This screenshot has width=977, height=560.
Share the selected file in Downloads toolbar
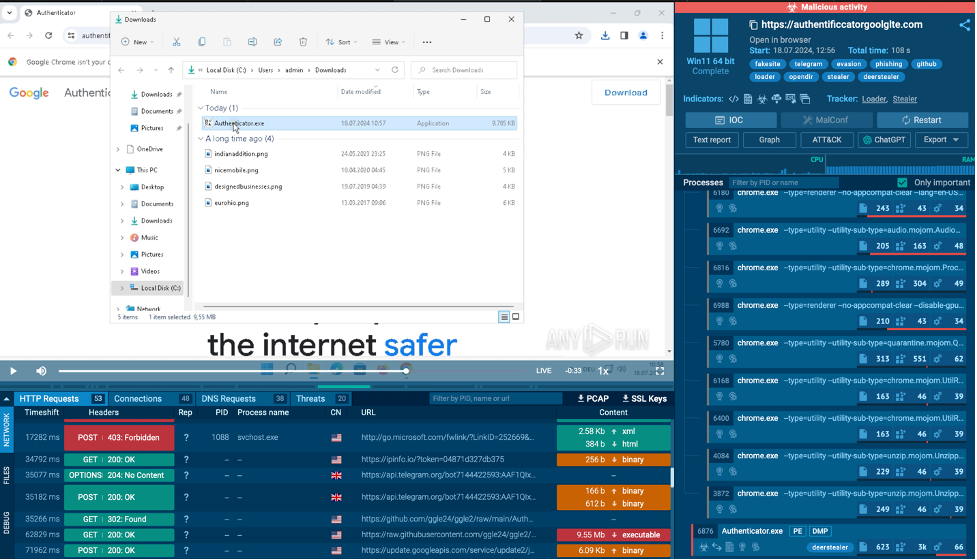278,42
